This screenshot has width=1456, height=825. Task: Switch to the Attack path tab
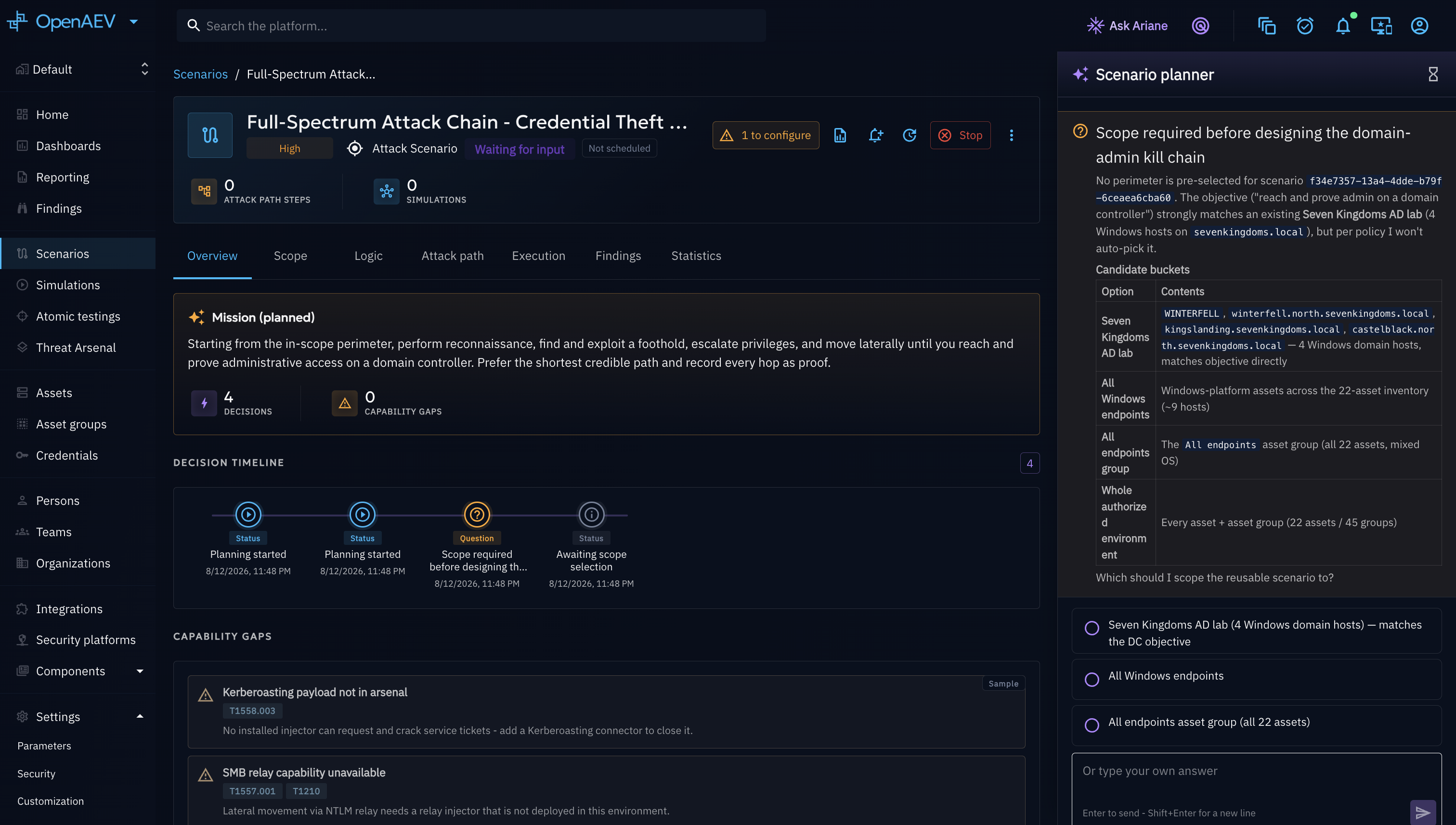(452, 256)
